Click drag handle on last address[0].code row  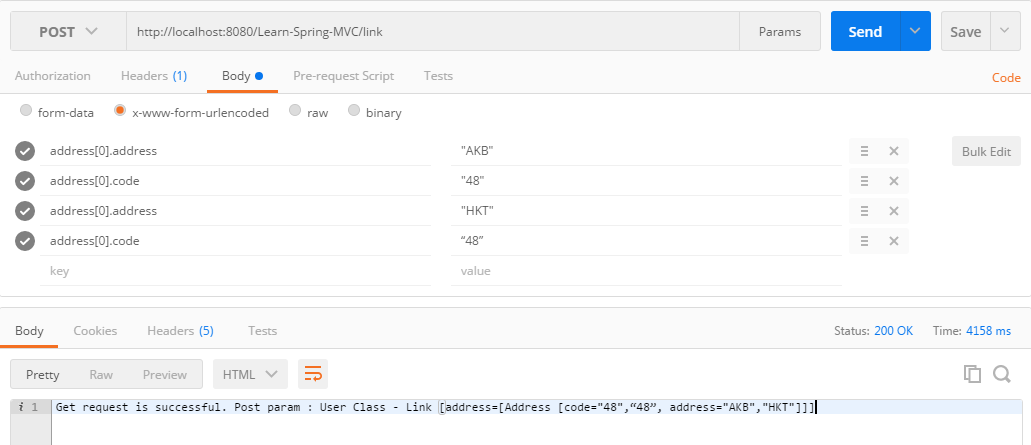point(864,241)
